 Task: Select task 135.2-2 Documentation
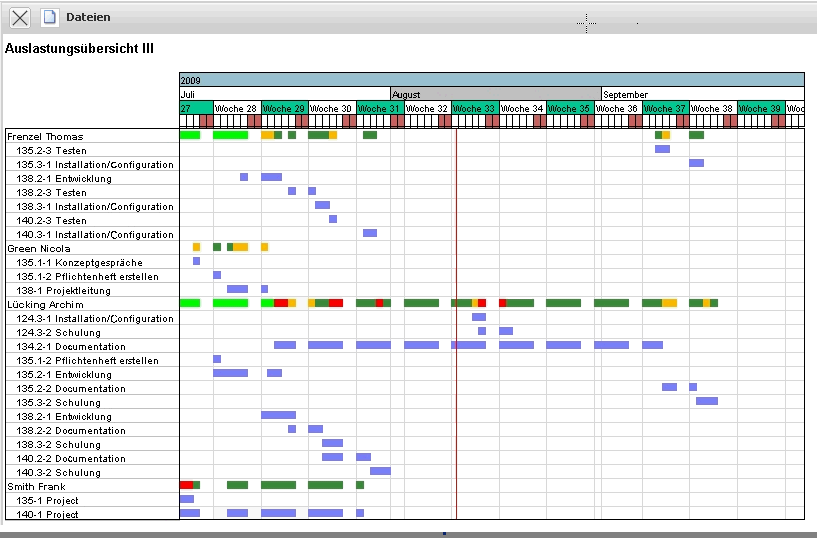pyautogui.click(x=92, y=389)
